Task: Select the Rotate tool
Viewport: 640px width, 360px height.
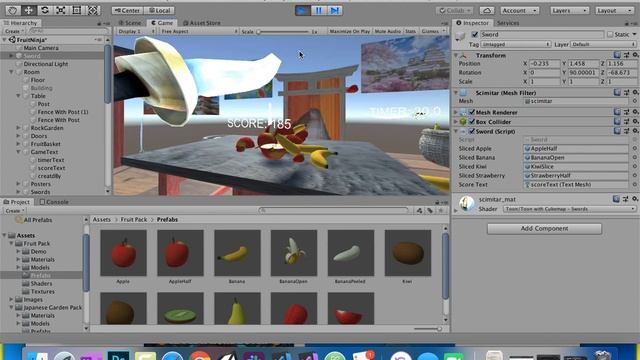Action: (45, 10)
